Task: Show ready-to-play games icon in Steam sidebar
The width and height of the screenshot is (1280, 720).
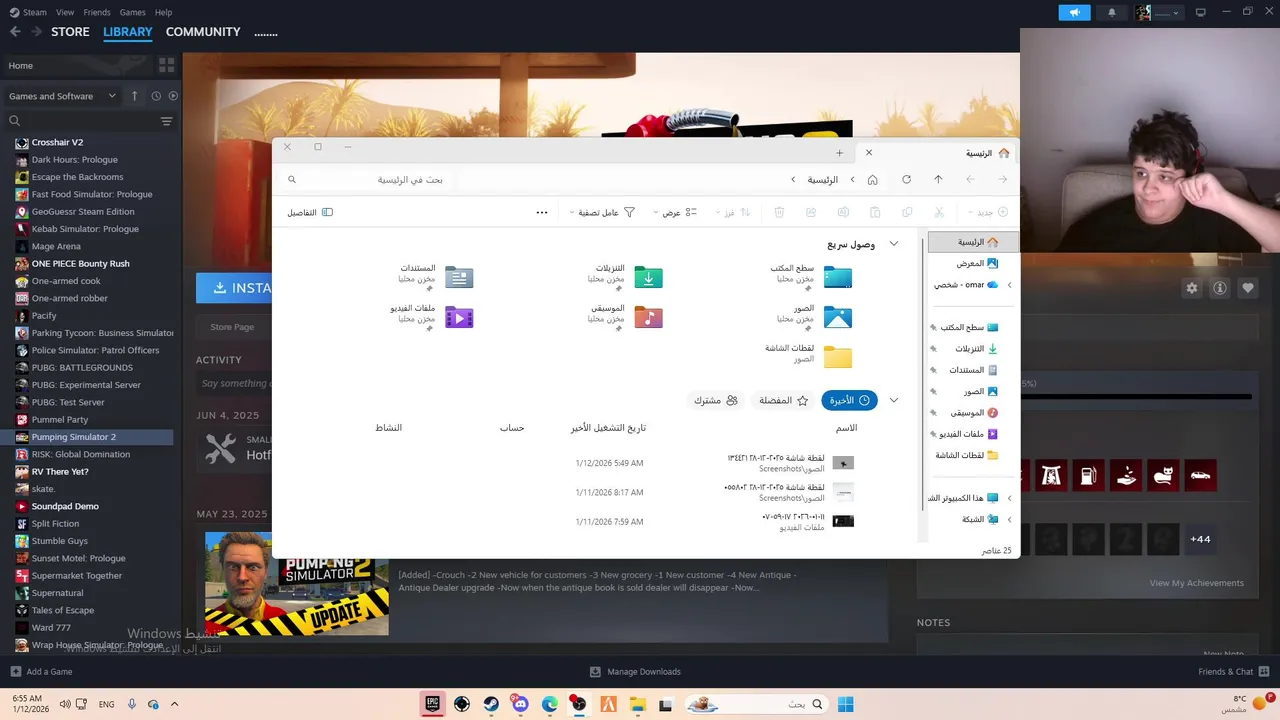Action: (x=173, y=96)
